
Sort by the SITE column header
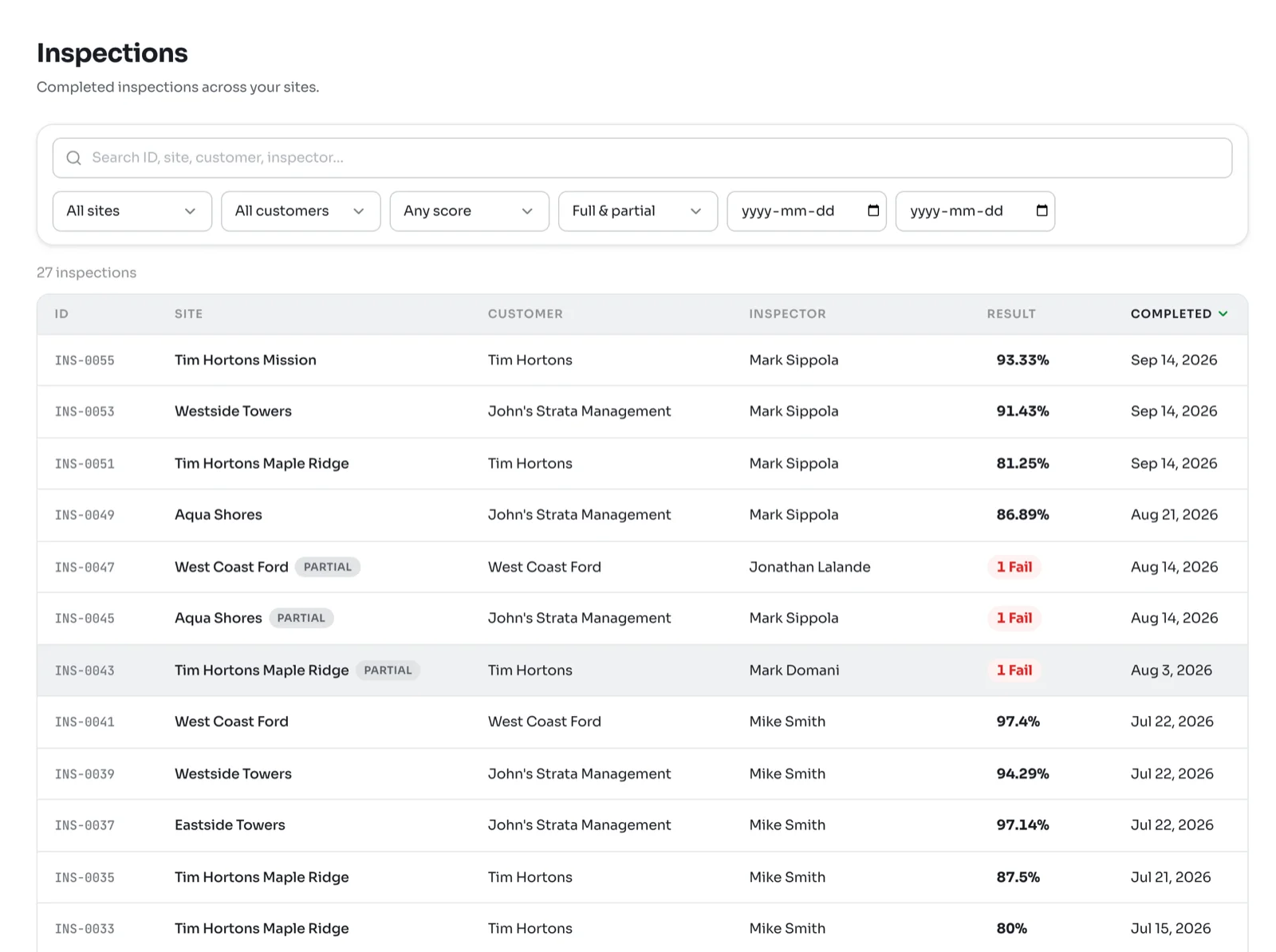point(188,314)
